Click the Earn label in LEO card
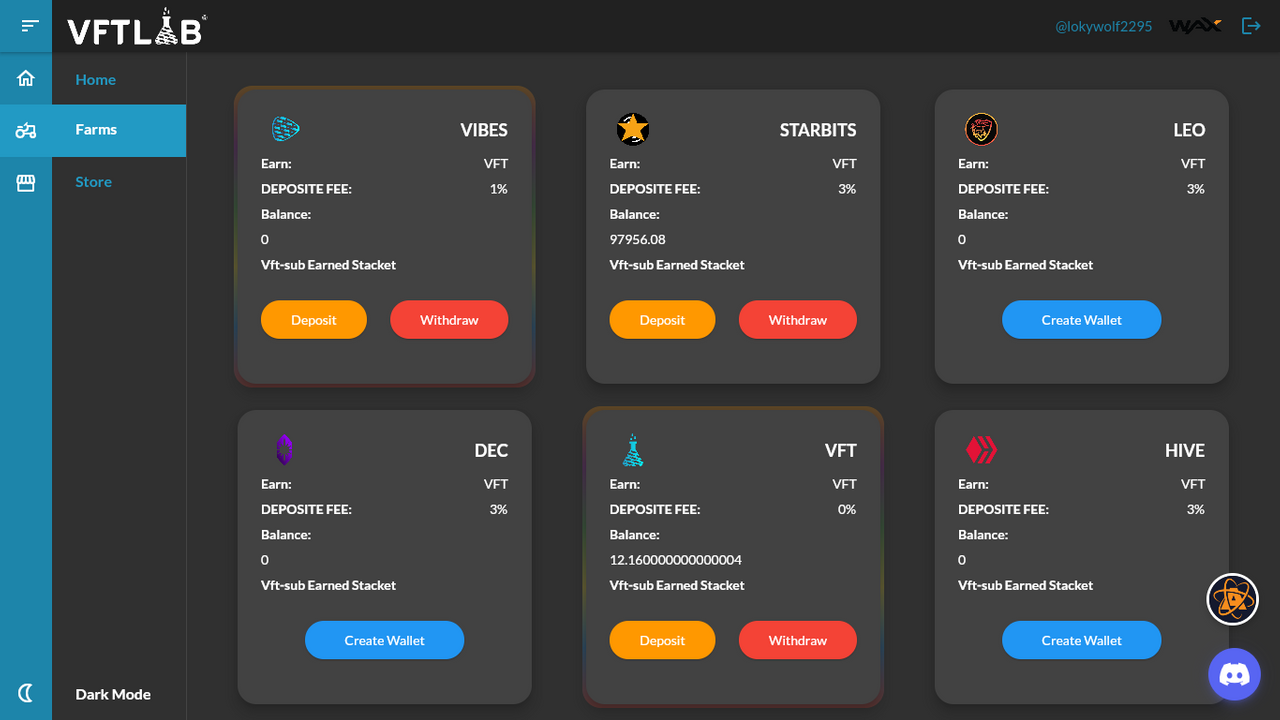 (x=973, y=163)
